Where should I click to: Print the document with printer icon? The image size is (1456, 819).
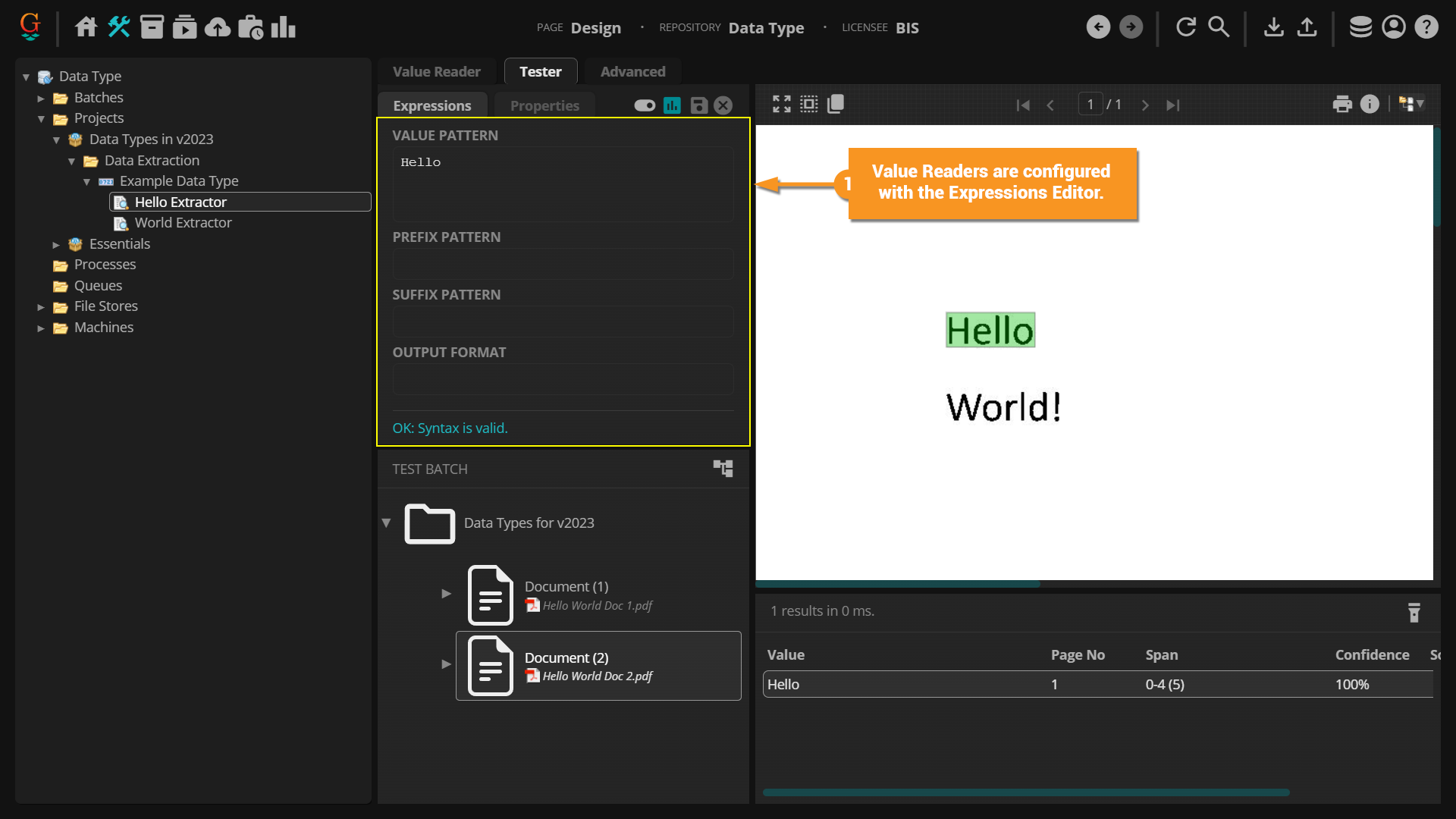[x=1342, y=105]
